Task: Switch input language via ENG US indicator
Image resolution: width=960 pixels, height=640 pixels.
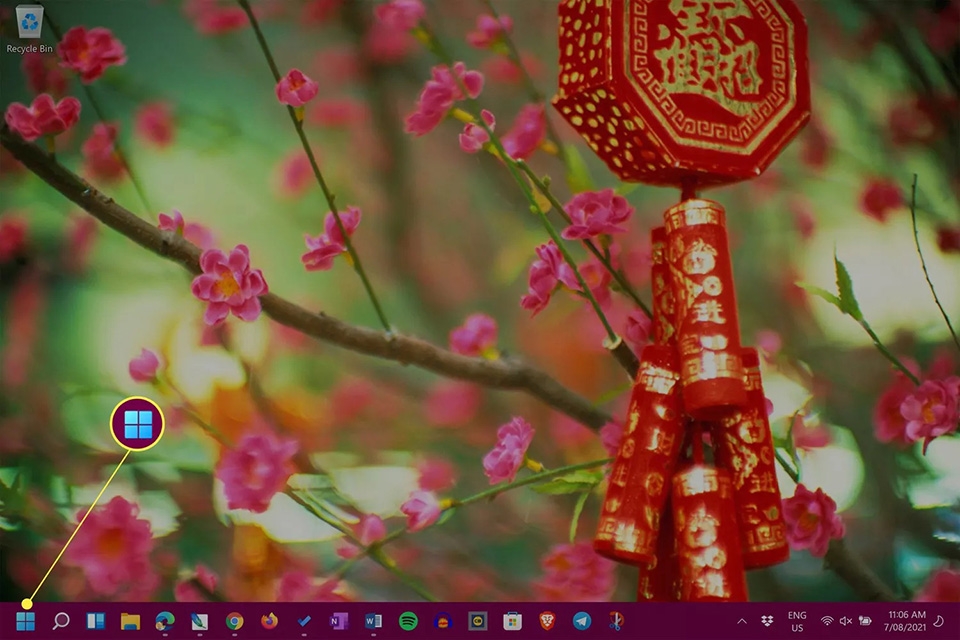Action: pyautogui.click(x=796, y=622)
